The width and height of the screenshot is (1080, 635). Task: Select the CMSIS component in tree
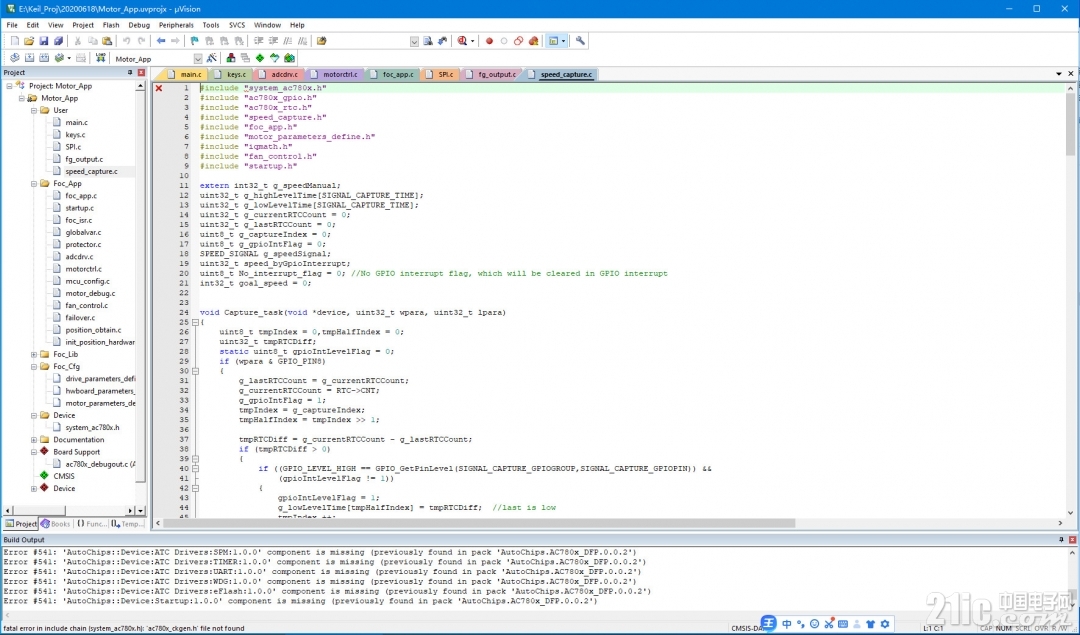(x=64, y=477)
